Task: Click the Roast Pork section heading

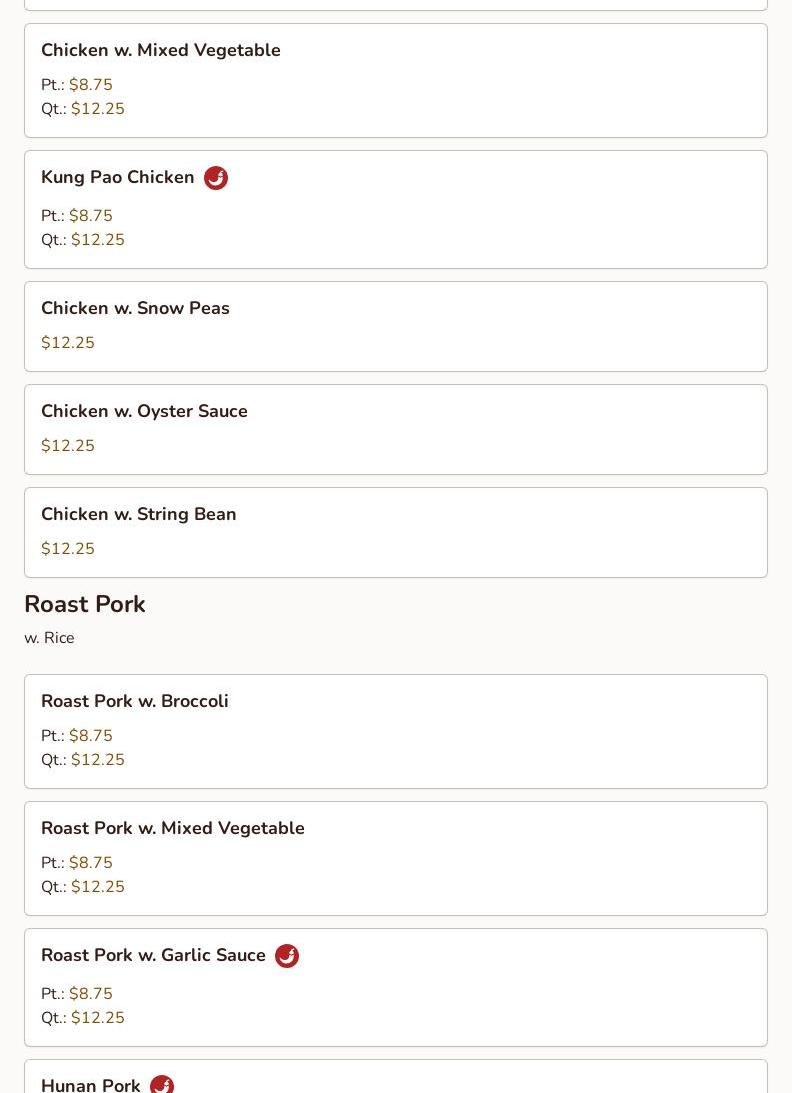Action: click(85, 604)
